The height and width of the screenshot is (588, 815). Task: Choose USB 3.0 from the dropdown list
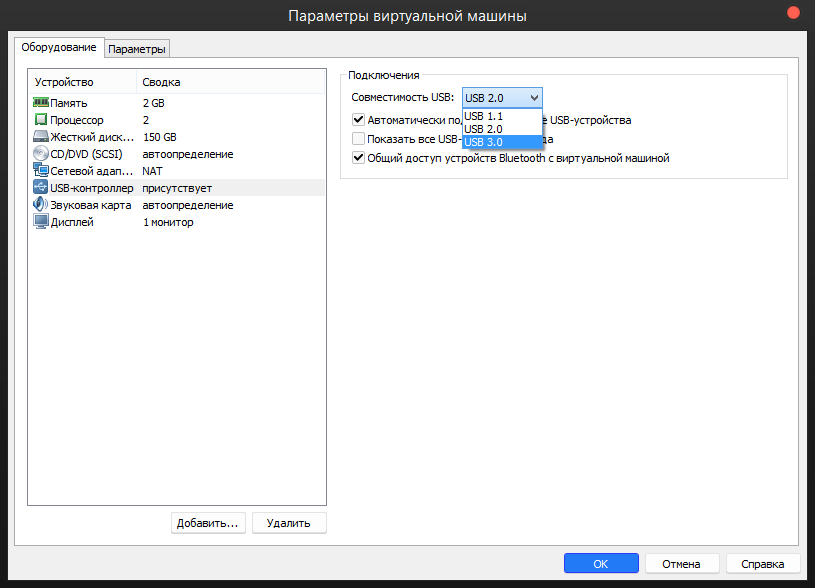(x=484, y=142)
